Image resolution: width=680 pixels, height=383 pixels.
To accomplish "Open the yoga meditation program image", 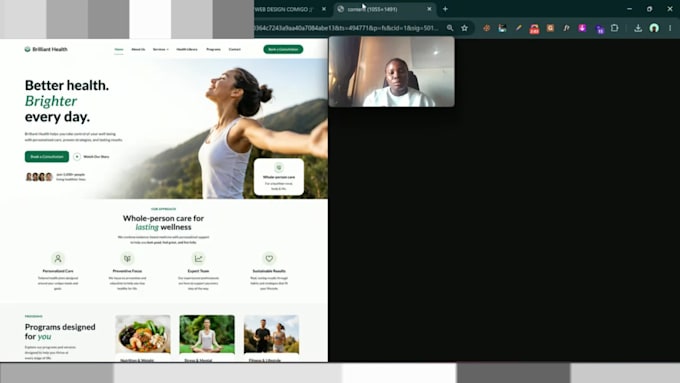I will click(207, 334).
